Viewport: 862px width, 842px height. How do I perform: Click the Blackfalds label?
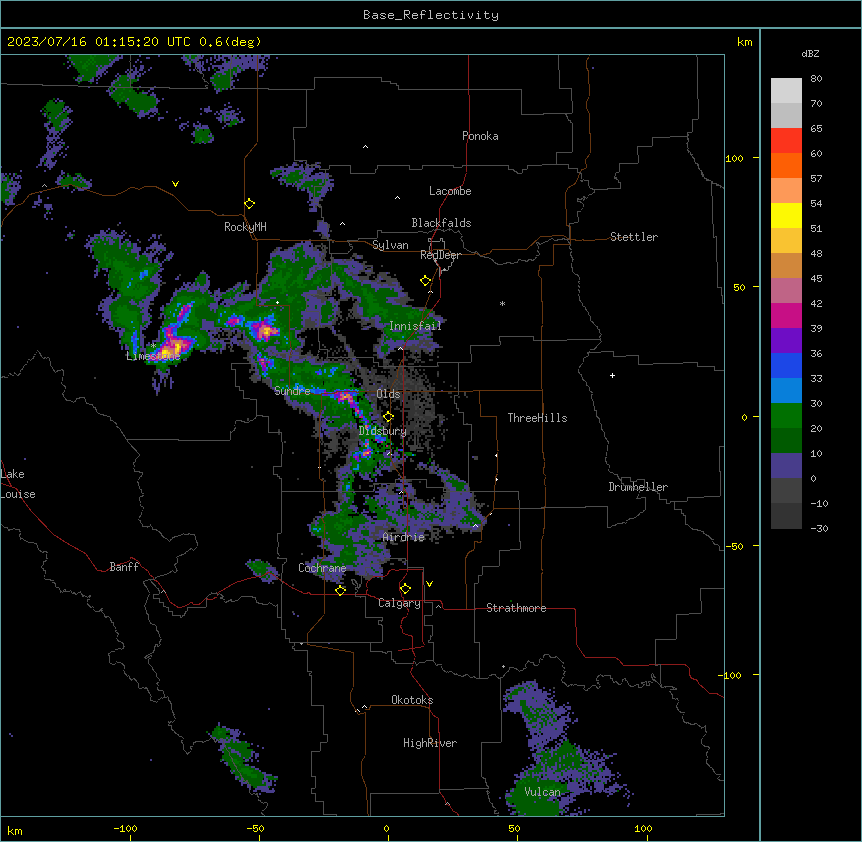[441, 223]
